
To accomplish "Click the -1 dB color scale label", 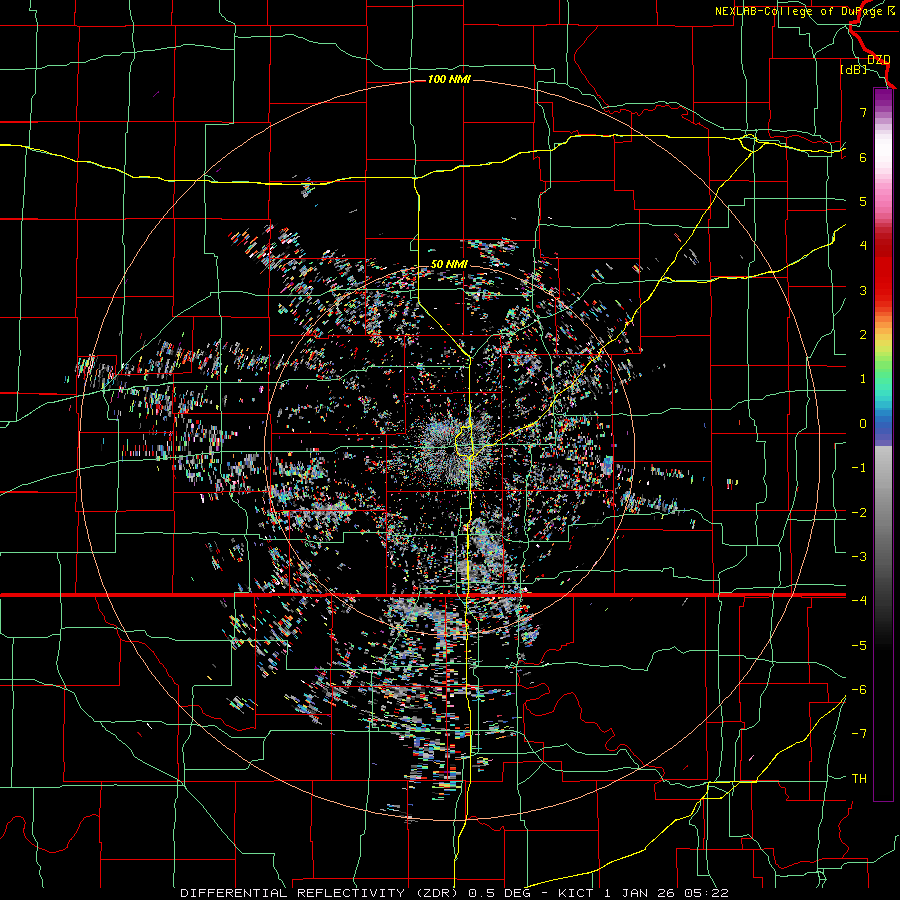I will click(859, 468).
